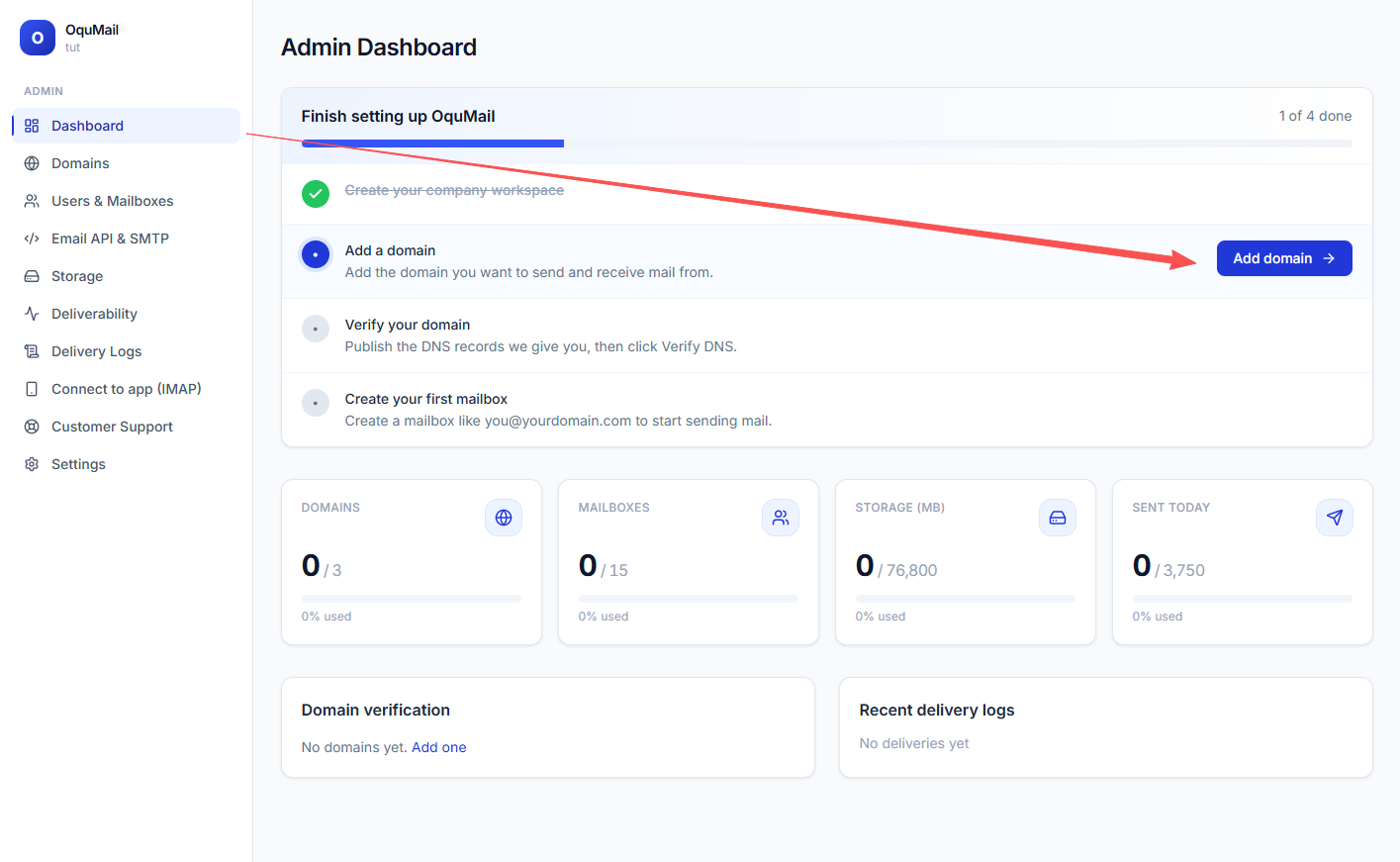Select the 'Create your first mailbox' step title
The width and height of the screenshot is (1400, 862).
tap(426, 399)
